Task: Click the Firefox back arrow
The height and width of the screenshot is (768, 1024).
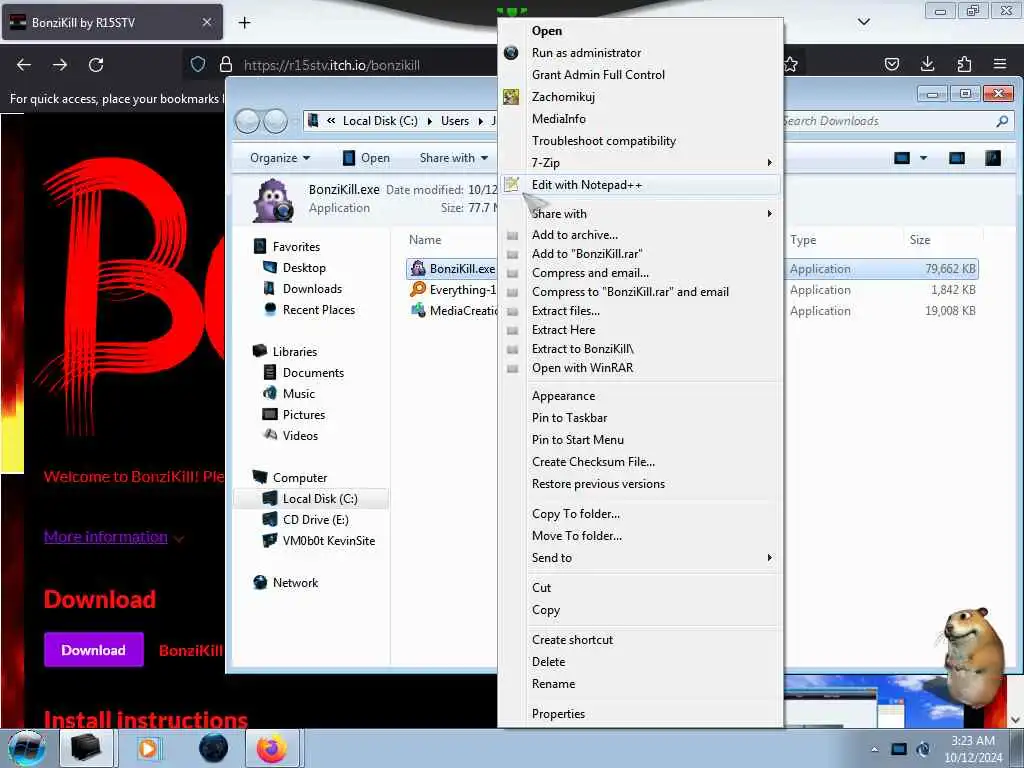Action: click(x=24, y=65)
